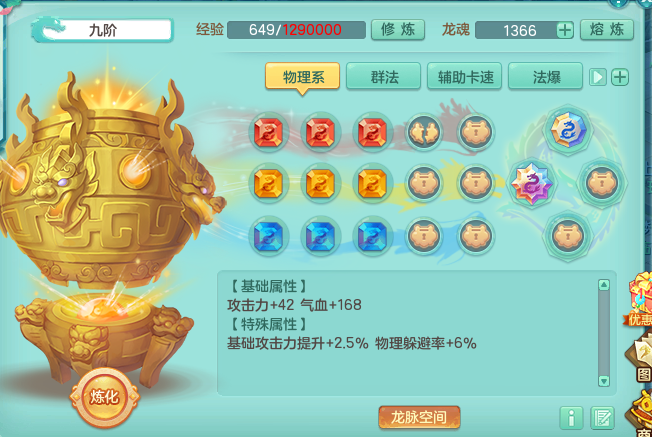Switch to the 辅助卡速 tab
The height and width of the screenshot is (437, 652).
(x=464, y=76)
